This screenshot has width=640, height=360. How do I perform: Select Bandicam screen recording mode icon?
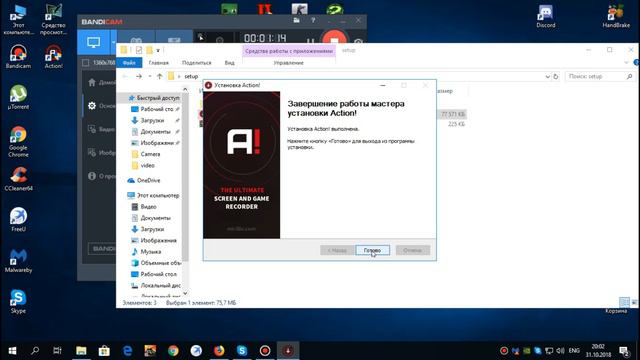tap(93, 42)
